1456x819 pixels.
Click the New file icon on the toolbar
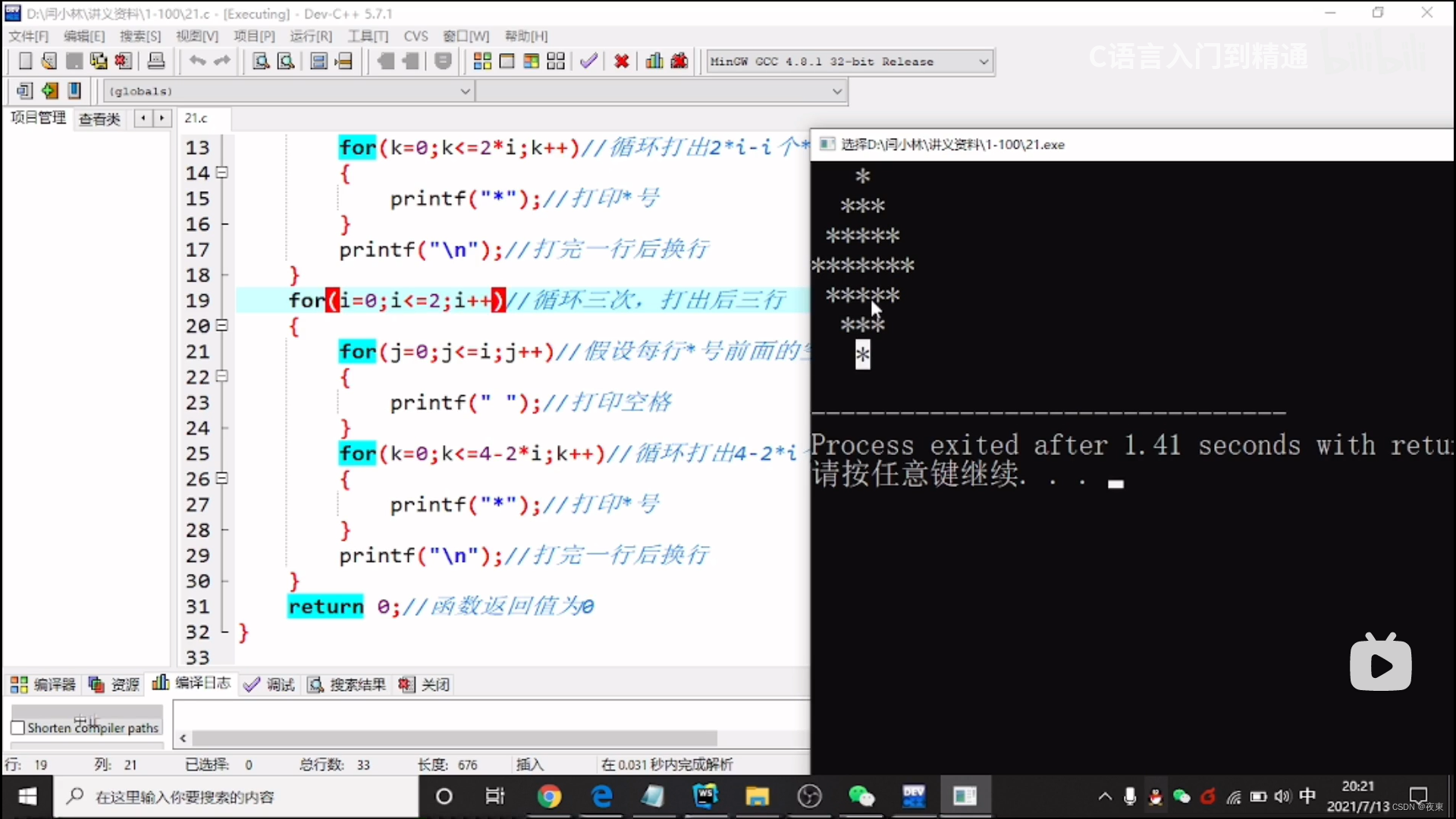[x=24, y=61]
